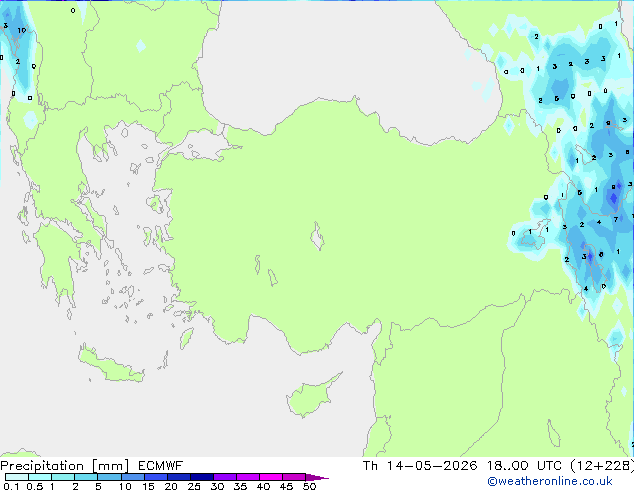
Task: Click the above-50 arrow tip of the legend
Action: point(317,477)
